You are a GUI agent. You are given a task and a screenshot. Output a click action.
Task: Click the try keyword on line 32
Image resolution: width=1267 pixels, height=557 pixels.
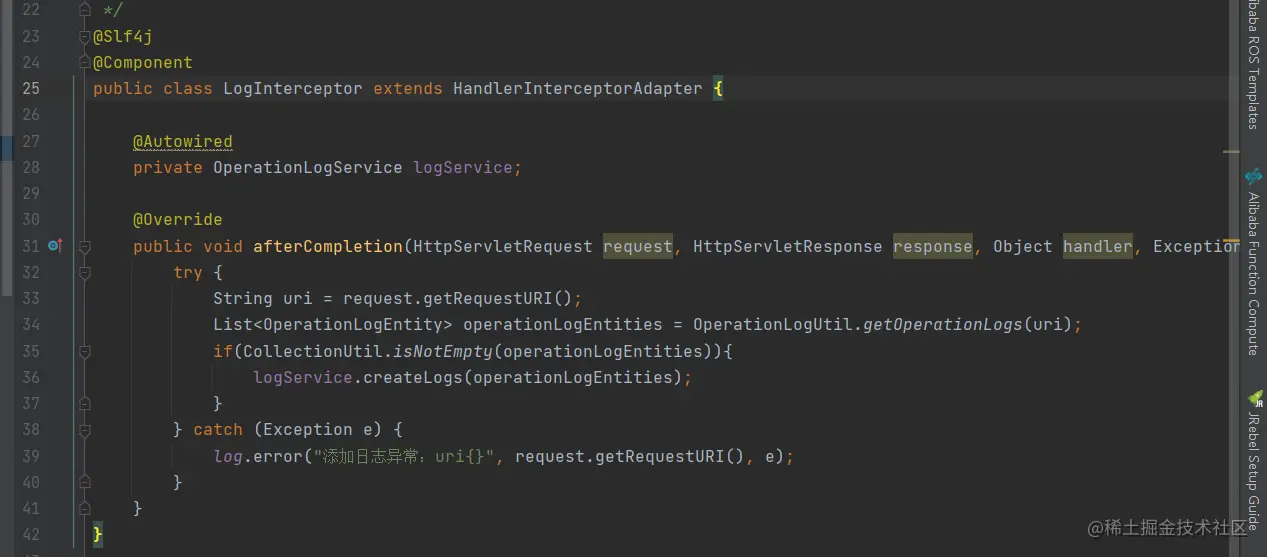coord(188,272)
